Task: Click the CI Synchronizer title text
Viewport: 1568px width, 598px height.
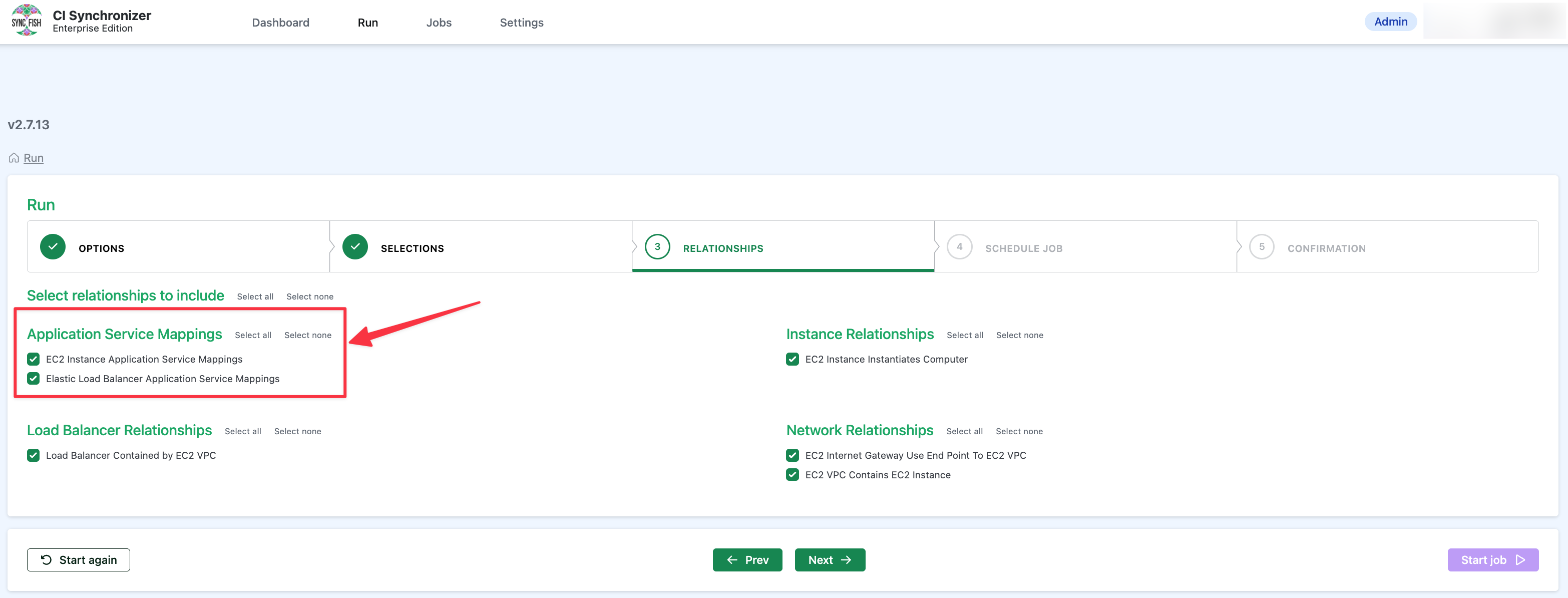Action: (102, 15)
